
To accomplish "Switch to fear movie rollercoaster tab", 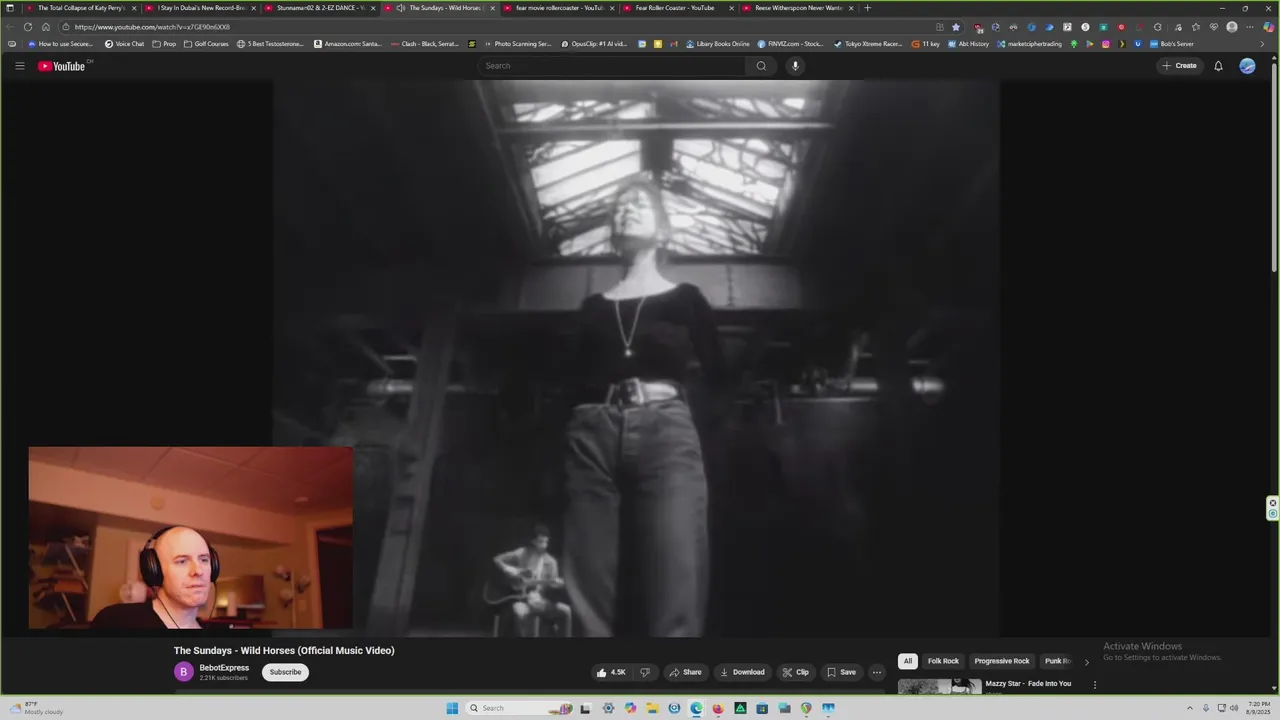I will 558,8.
